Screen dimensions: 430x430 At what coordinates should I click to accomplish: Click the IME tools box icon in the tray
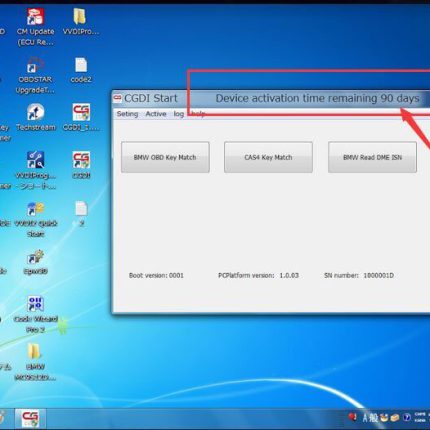395,417
